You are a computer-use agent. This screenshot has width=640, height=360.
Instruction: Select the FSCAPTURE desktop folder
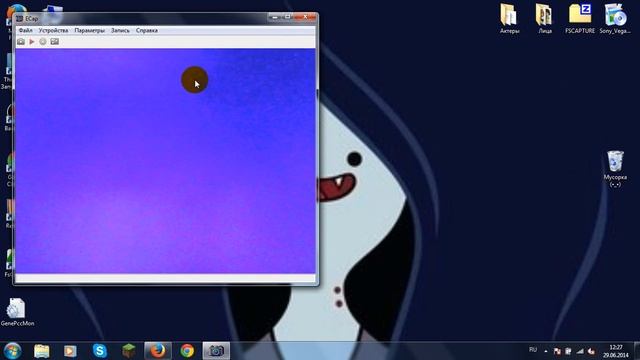point(580,18)
